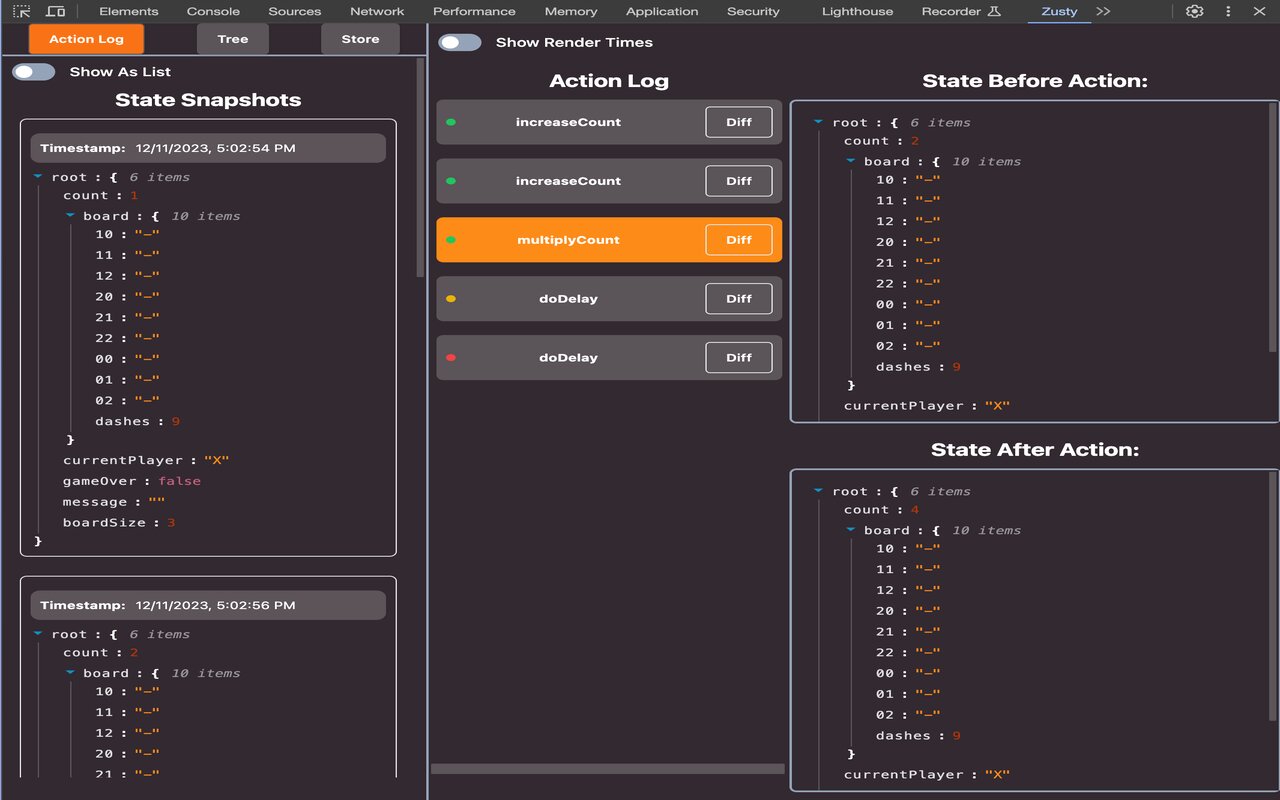This screenshot has width=1280, height=800.
Task: Switch to the Tree tab
Action: [233, 39]
